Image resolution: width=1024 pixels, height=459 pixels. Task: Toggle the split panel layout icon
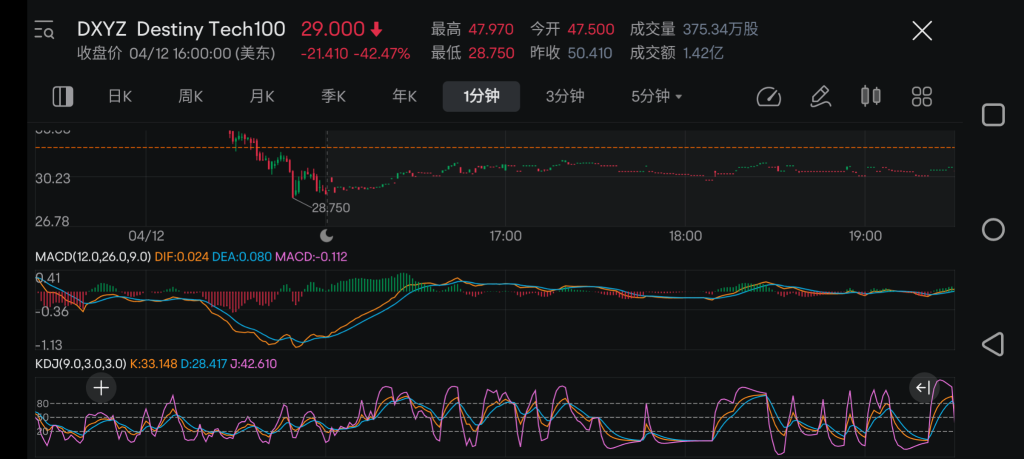coord(63,97)
